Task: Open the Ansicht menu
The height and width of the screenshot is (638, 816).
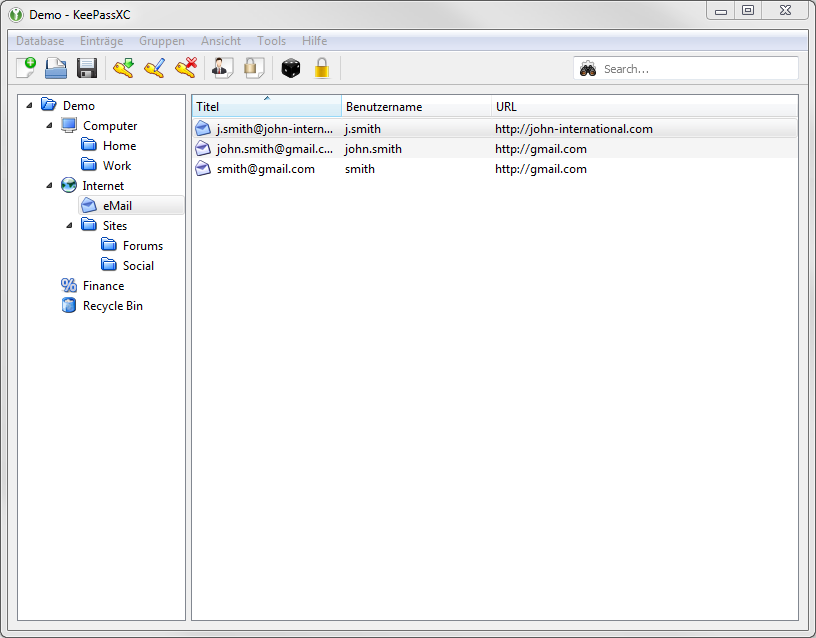Action: [221, 41]
